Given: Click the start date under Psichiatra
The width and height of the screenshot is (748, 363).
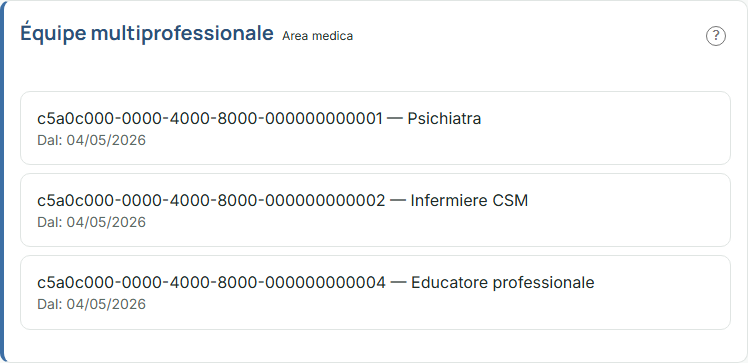Looking at the screenshot, I should (x=106, y=140).
